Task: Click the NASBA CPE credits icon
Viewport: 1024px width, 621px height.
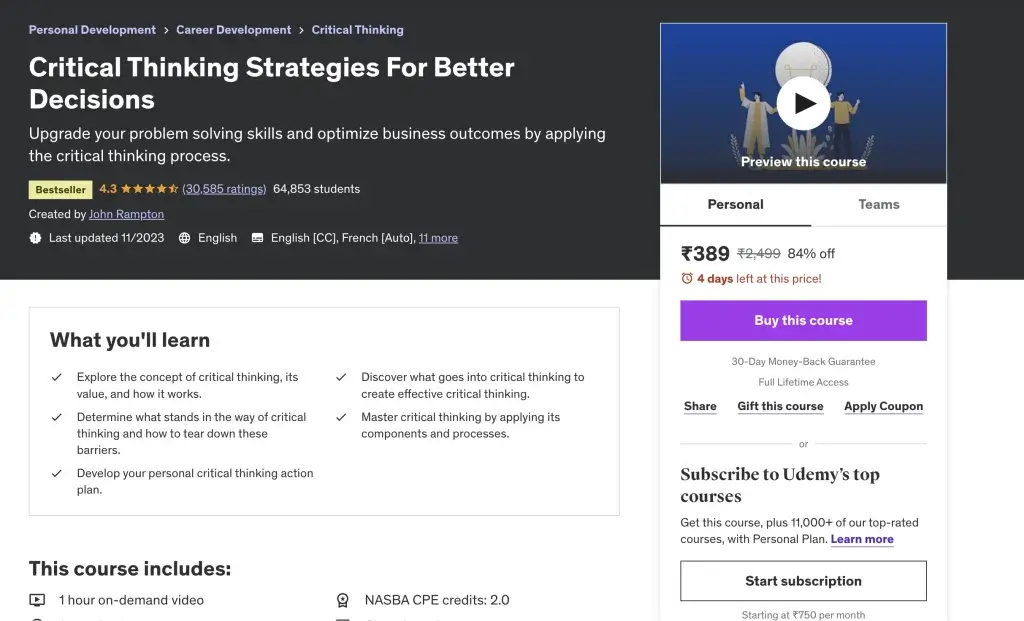Action: 343,600
